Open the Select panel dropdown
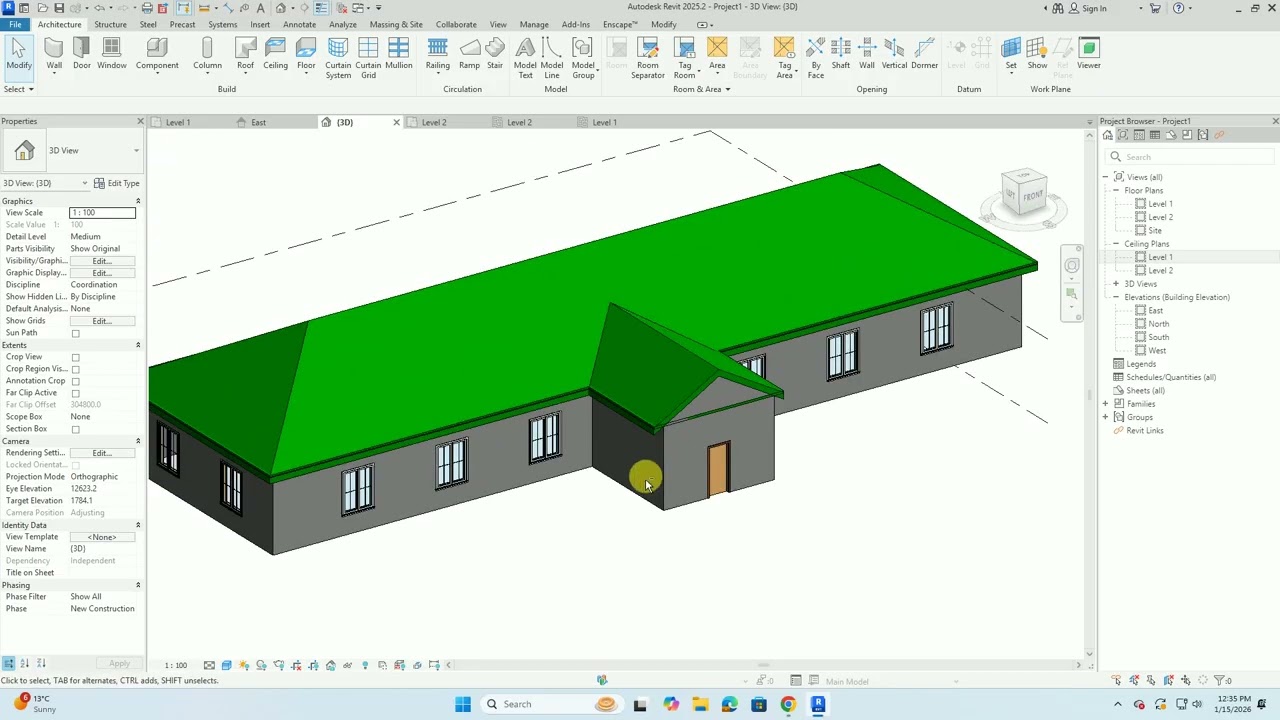This screenshot has height=720, width=1280. coord(18,89)
